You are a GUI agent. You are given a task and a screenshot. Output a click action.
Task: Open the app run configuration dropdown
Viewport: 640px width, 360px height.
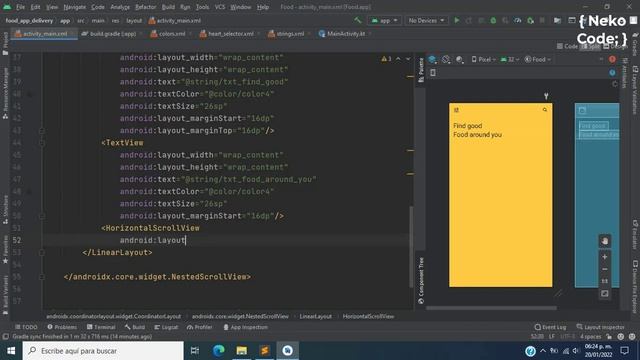384,20
